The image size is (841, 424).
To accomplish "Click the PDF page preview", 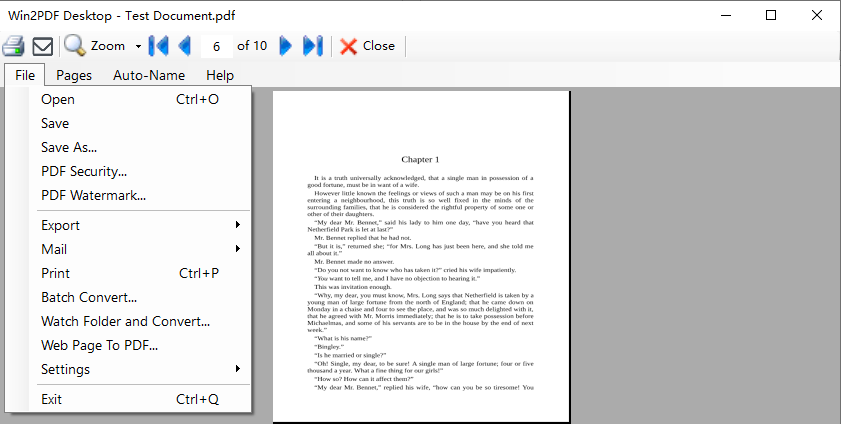I will pyautogui.click(x=421, y=257).
